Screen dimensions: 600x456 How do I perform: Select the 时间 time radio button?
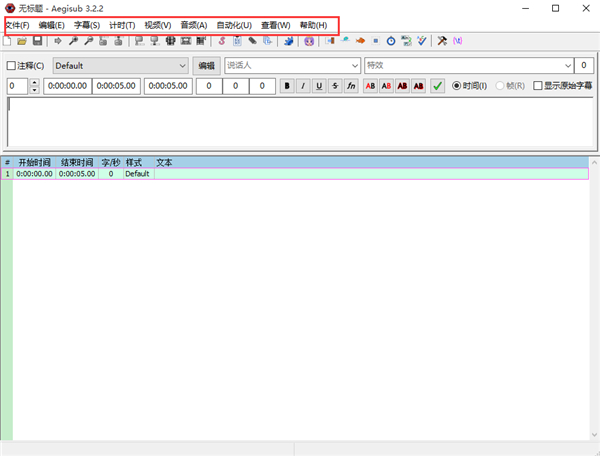coord(458,86)
